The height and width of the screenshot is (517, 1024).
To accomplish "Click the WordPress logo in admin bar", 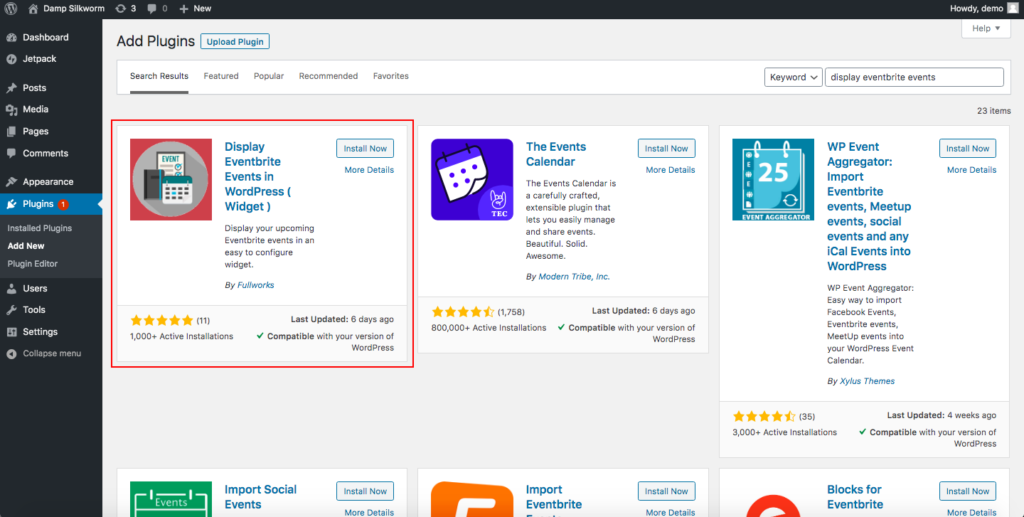I will point(10,8).
